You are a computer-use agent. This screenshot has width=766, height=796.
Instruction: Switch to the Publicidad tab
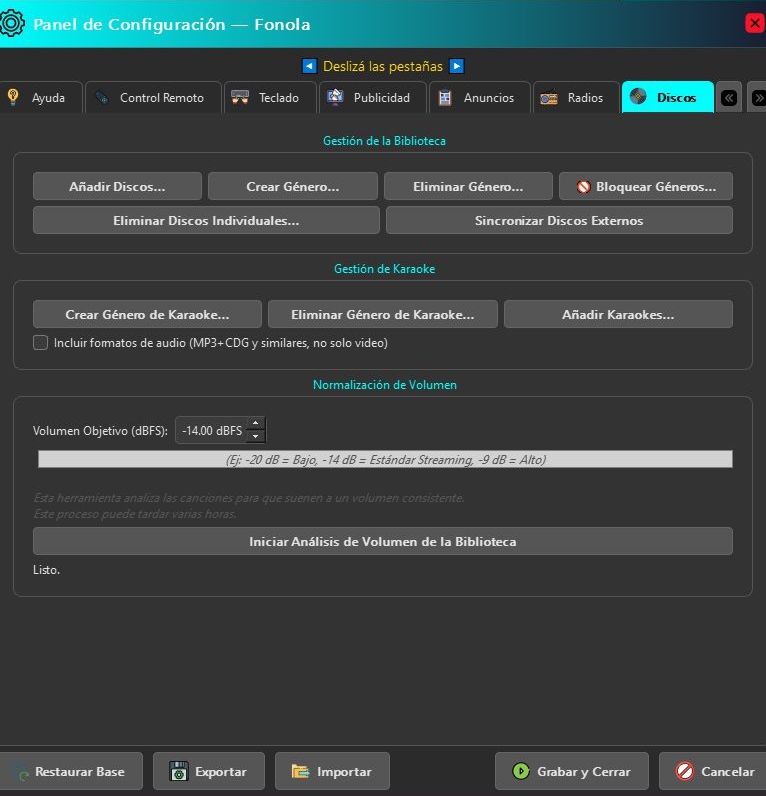(373, 97)
